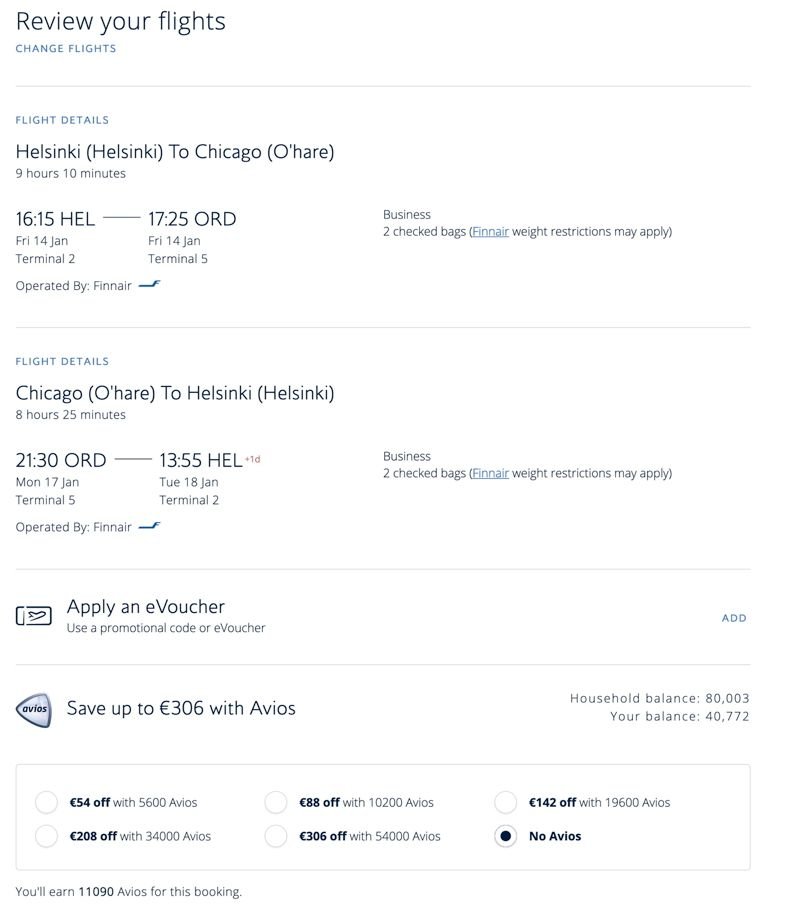The height and width of the screenshot is (906, 785).
Task: Click the Save up to €306 with Avios heading
Action: click(181, 708)
